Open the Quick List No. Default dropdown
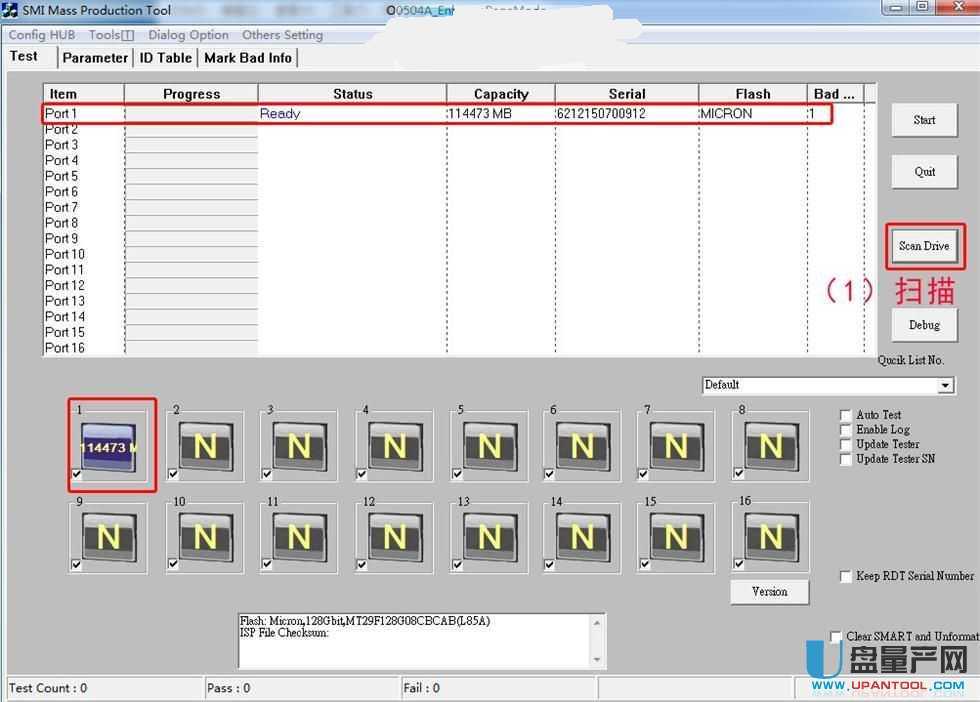980x702 pixels. point(945,385)
